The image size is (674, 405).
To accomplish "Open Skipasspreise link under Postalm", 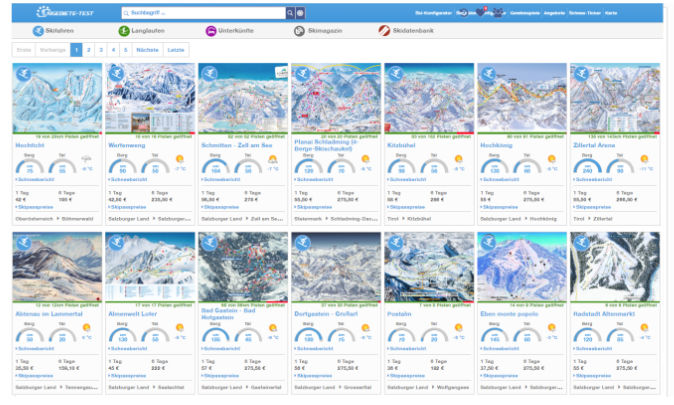I will tap(407, 376).
